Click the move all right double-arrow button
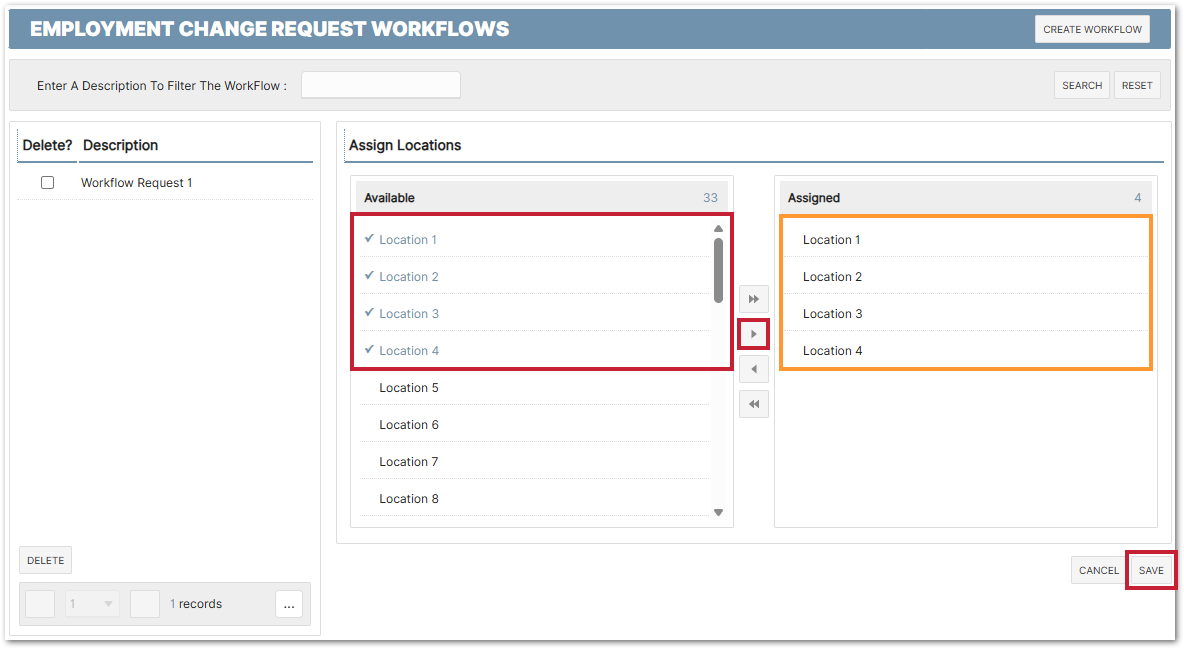Screen dimensions: 1184x649 pos(754,299)
